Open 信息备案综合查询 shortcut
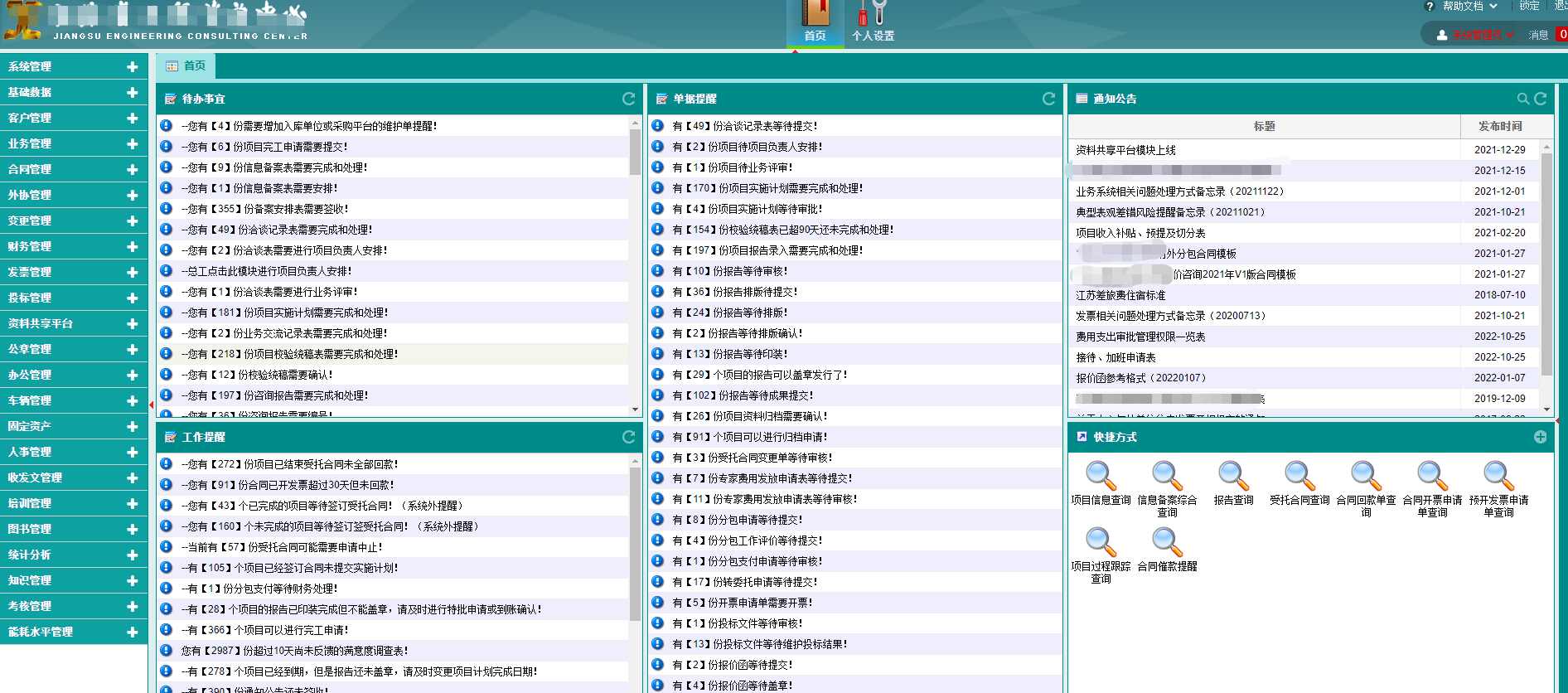The image size is (1568, 693). coord(1167,489)
